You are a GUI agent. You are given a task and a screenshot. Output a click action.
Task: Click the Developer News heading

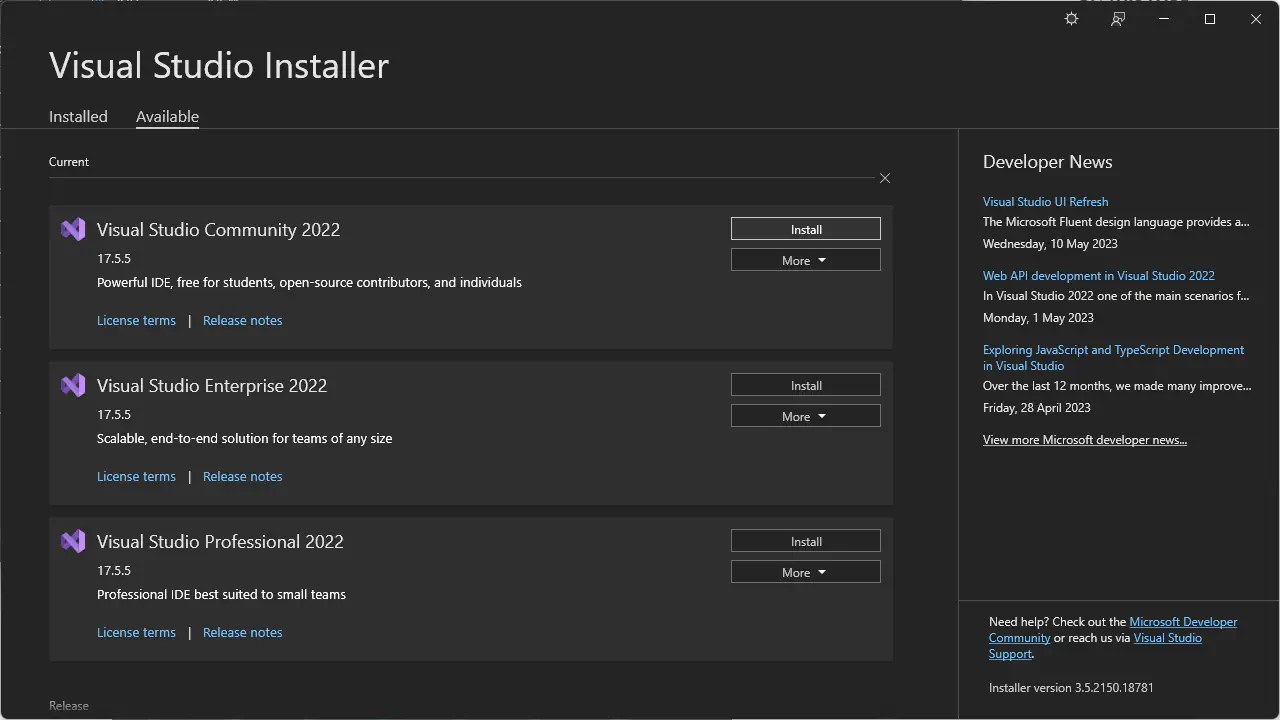[x=1047, y=162]
